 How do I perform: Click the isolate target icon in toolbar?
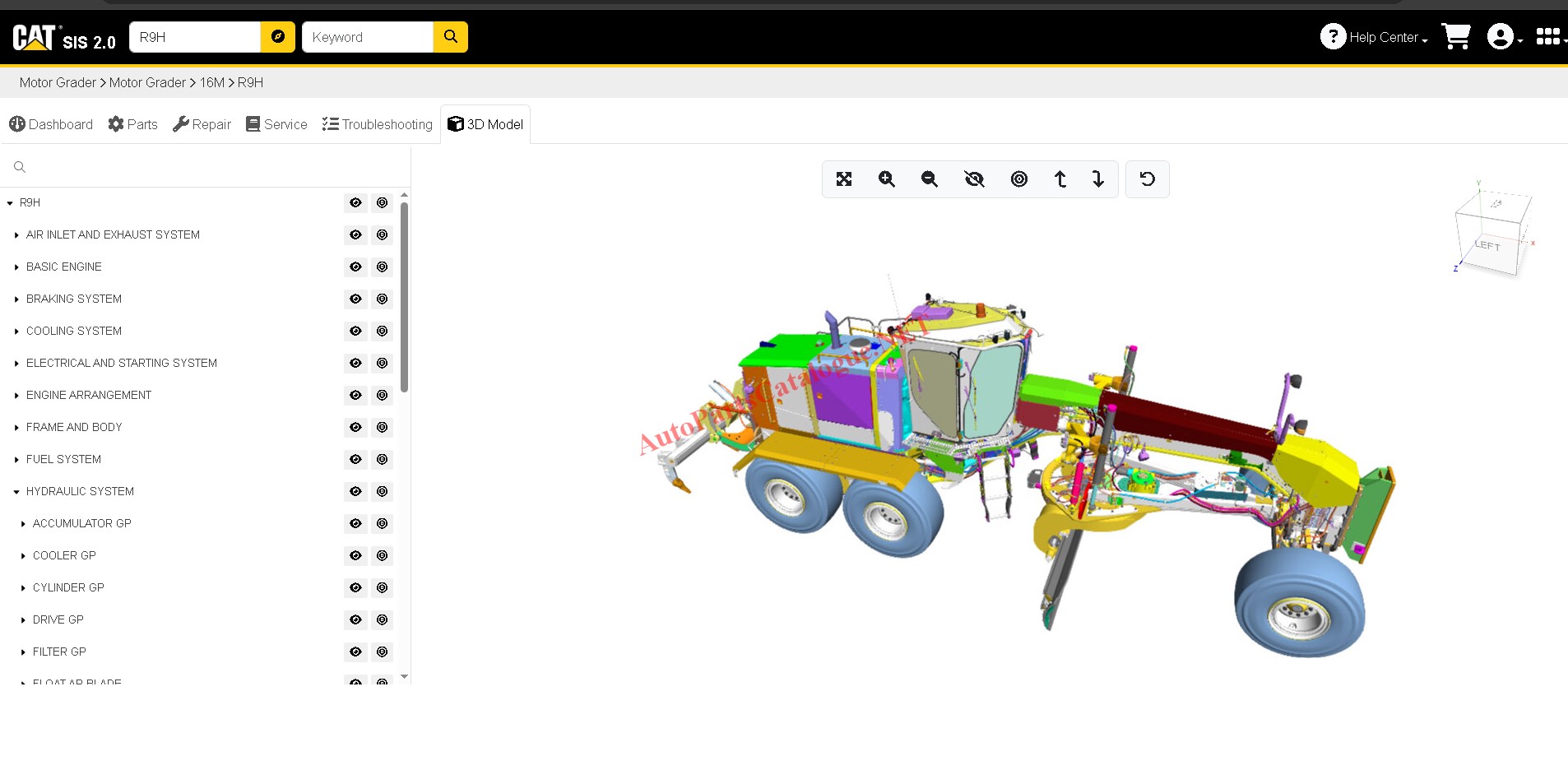[1019, 179]
